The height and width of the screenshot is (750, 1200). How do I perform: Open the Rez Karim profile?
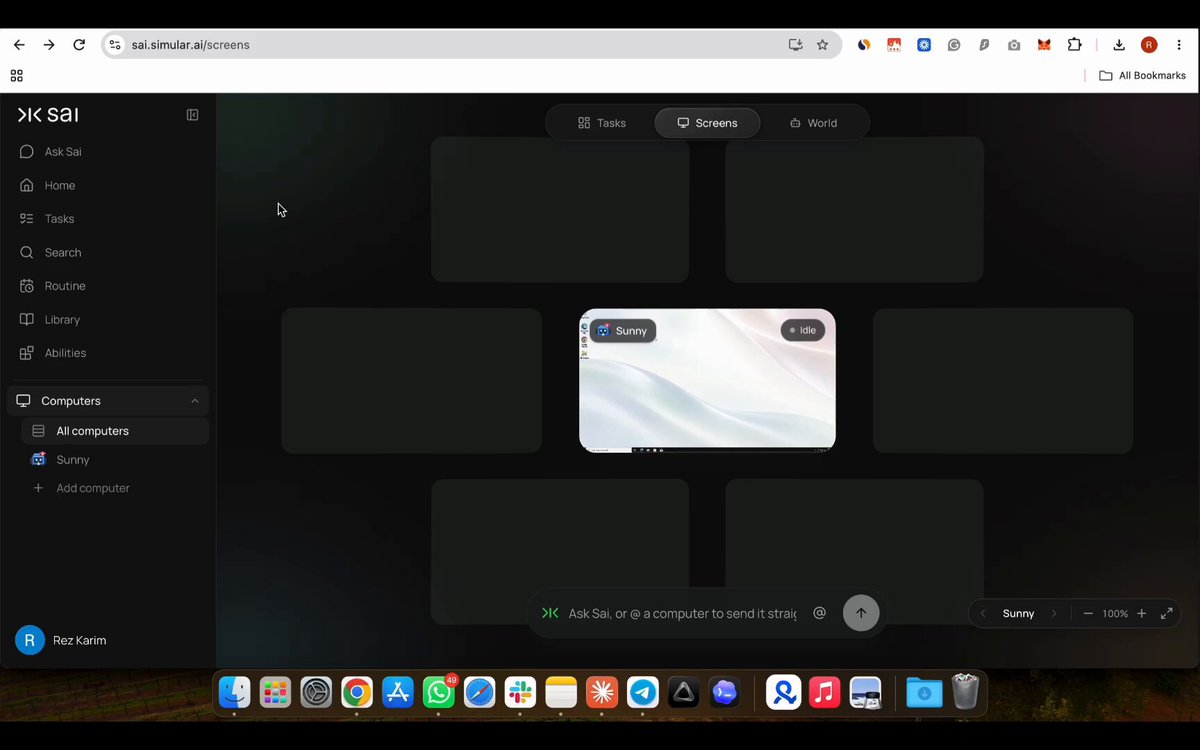coord(62,640)
